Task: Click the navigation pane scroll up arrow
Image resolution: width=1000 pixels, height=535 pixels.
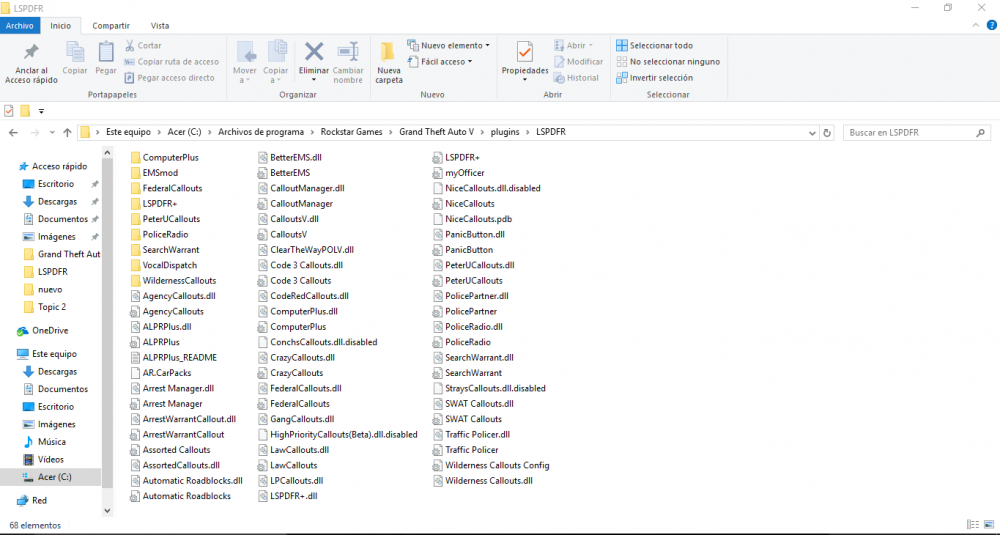Action: coord(107,153)
